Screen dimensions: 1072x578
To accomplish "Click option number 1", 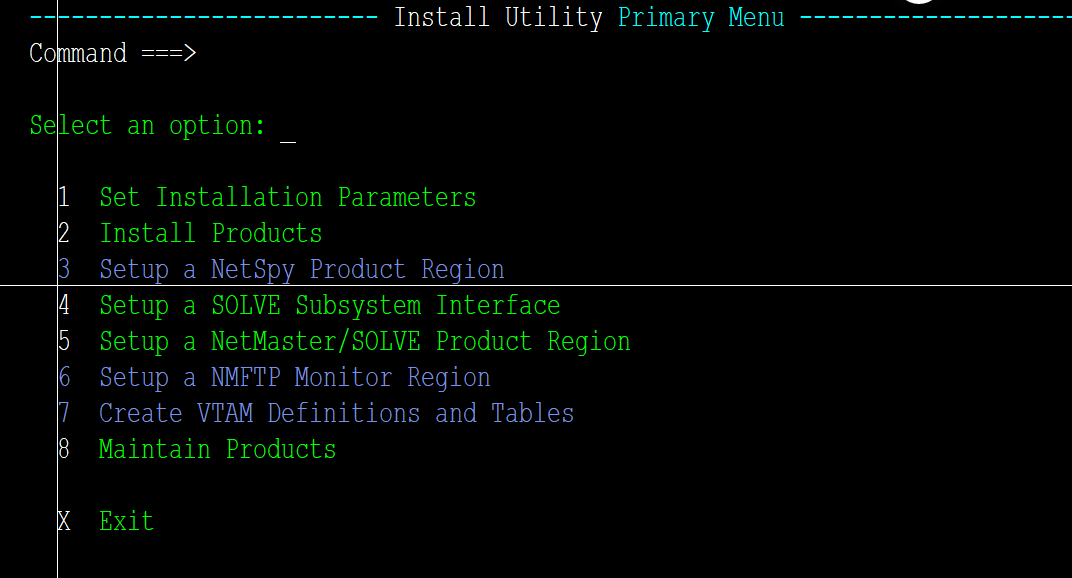I will tap(64, 198).
